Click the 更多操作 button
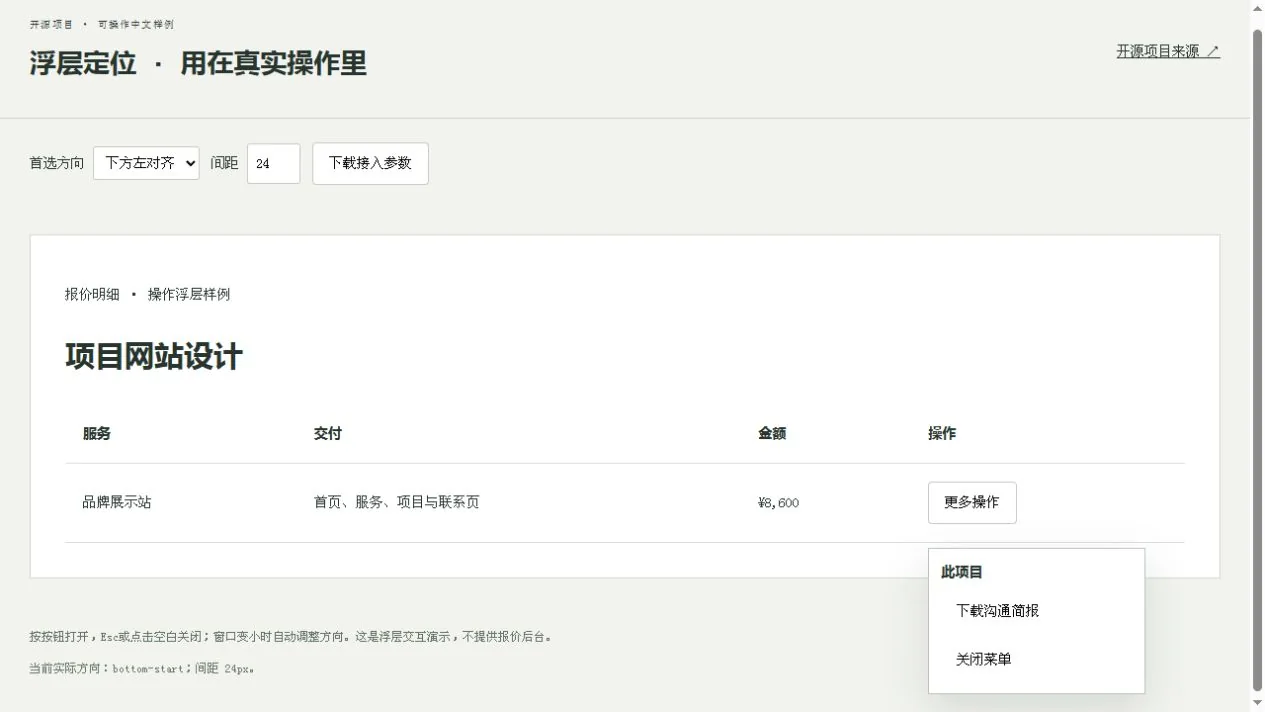This screenshot has width=1265, height=712. coord(972,502)
